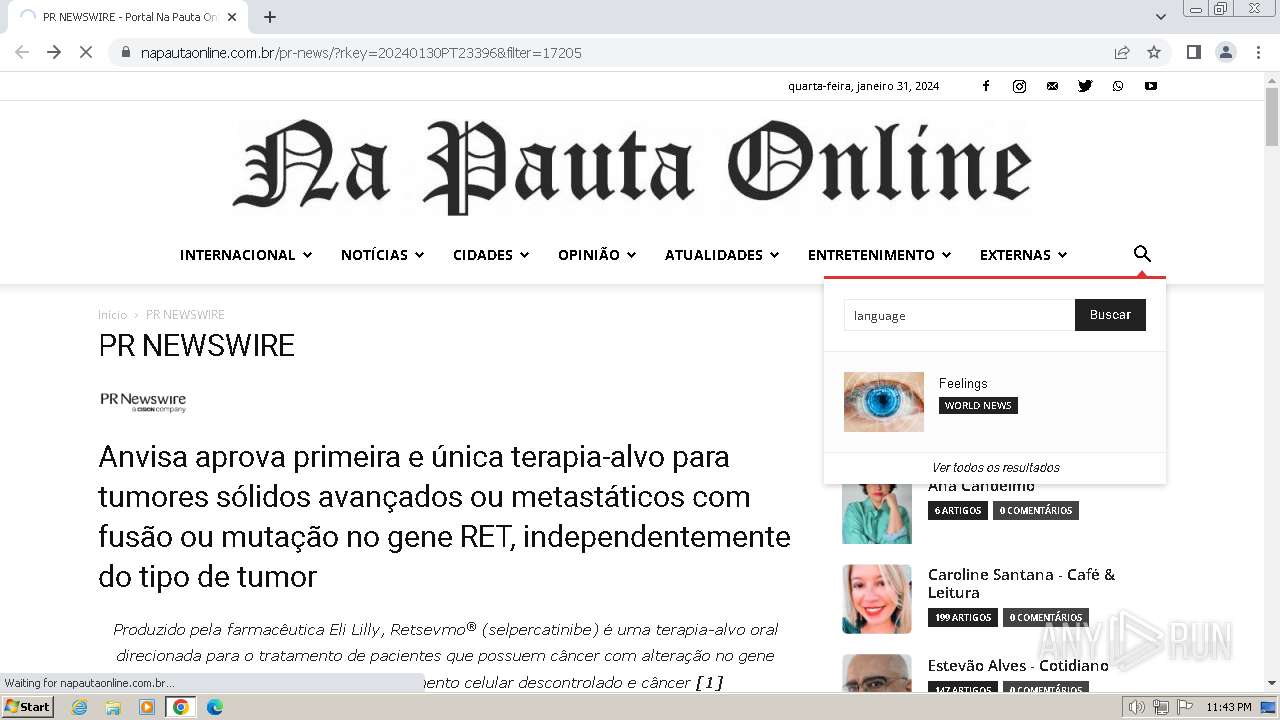Open the YouTube icon in header
Viewport: 1280px width, 720px height.
1151,86
